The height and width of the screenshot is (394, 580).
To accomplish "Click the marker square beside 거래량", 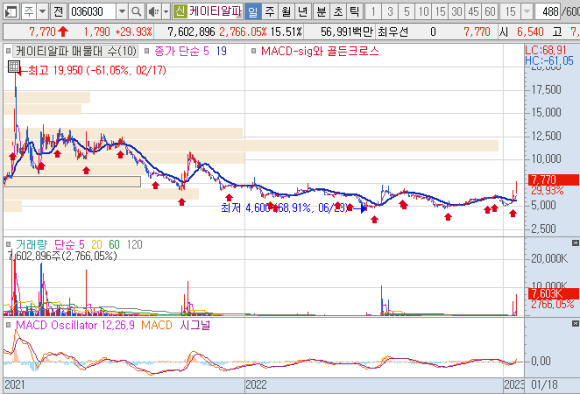I will [x=9, y=244].
